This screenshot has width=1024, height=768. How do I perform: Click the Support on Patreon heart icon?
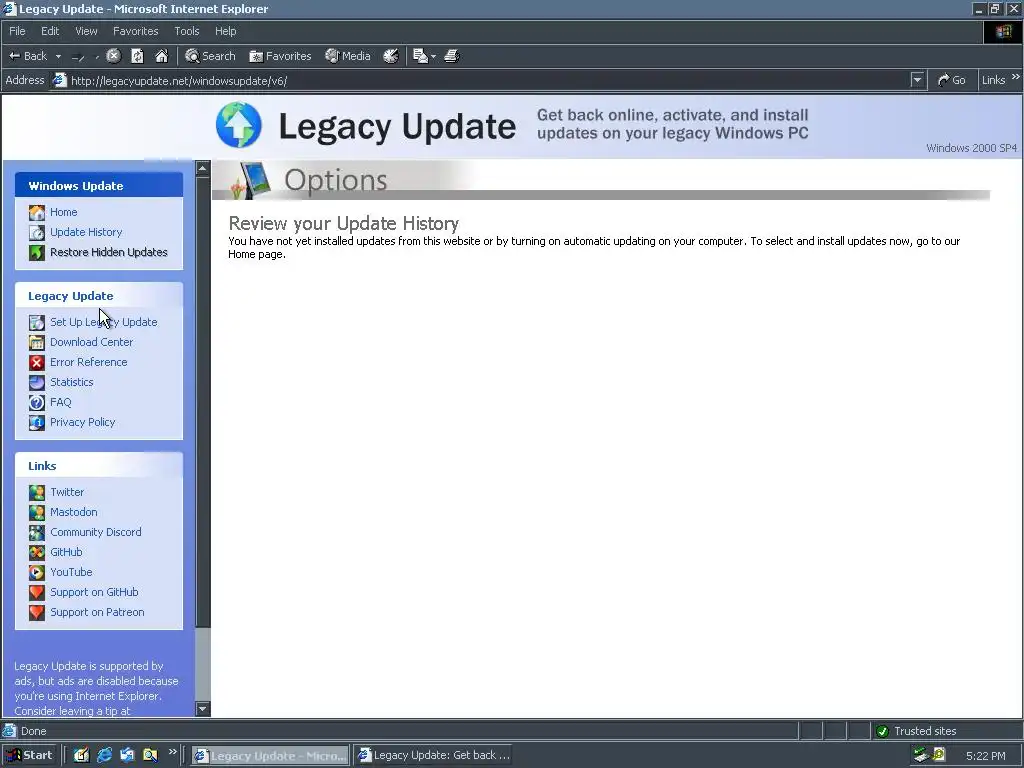click(x=37, y=613)
